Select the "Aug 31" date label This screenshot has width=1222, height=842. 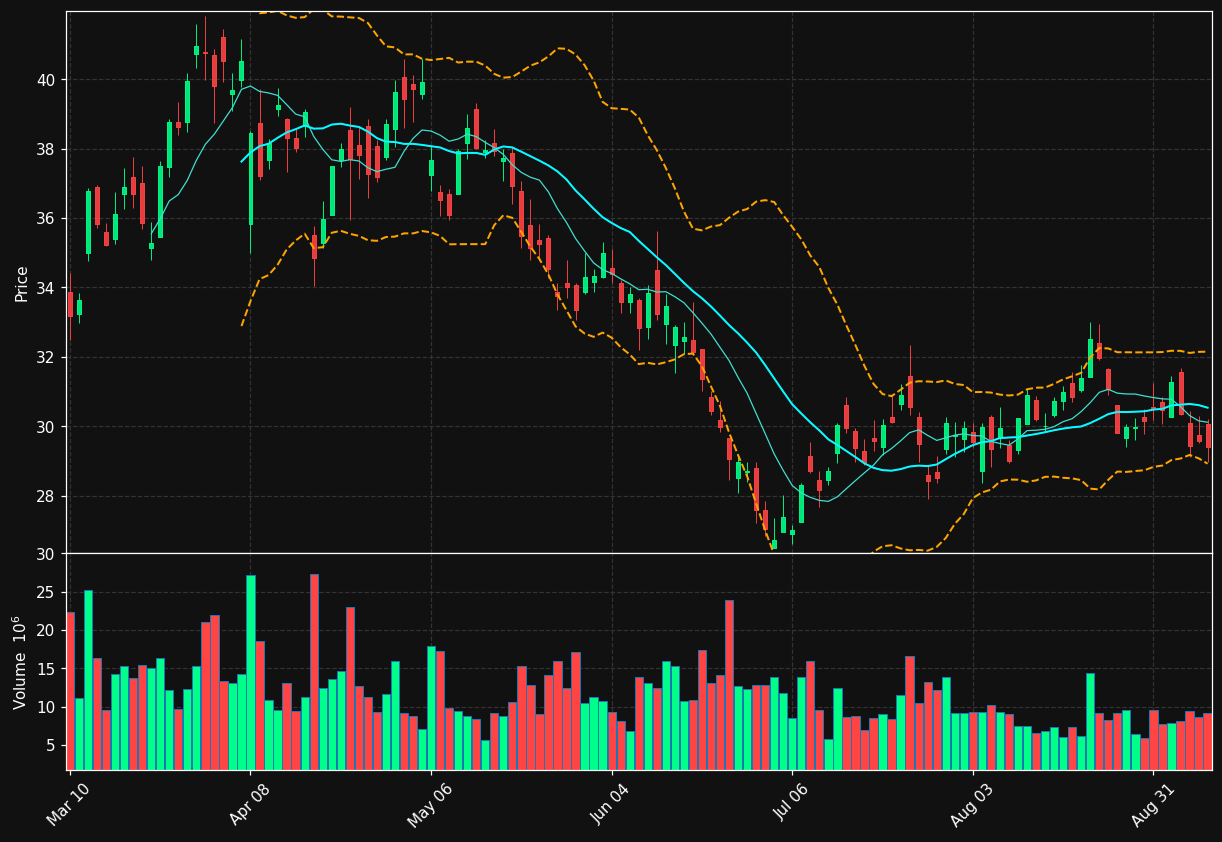pyautogui.click(x=1152, y=804)
